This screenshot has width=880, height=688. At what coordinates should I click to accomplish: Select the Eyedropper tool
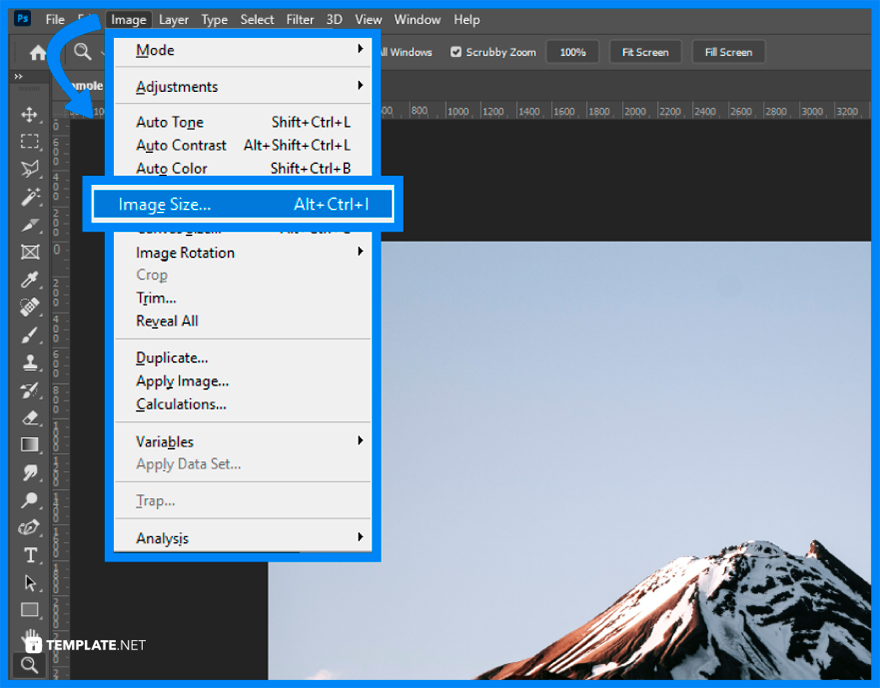[29, 280]
